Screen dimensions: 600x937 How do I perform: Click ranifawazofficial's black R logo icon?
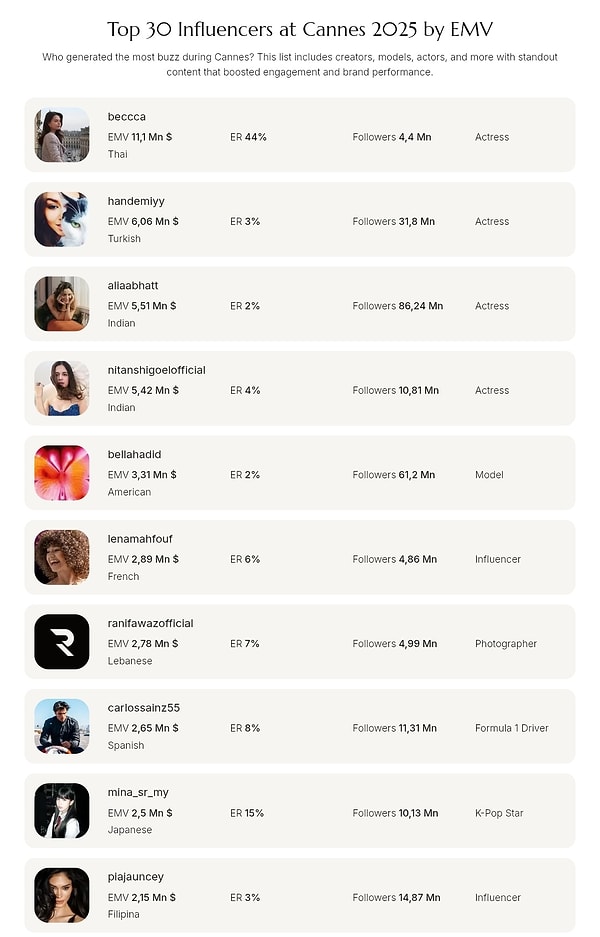coord(61,642)
